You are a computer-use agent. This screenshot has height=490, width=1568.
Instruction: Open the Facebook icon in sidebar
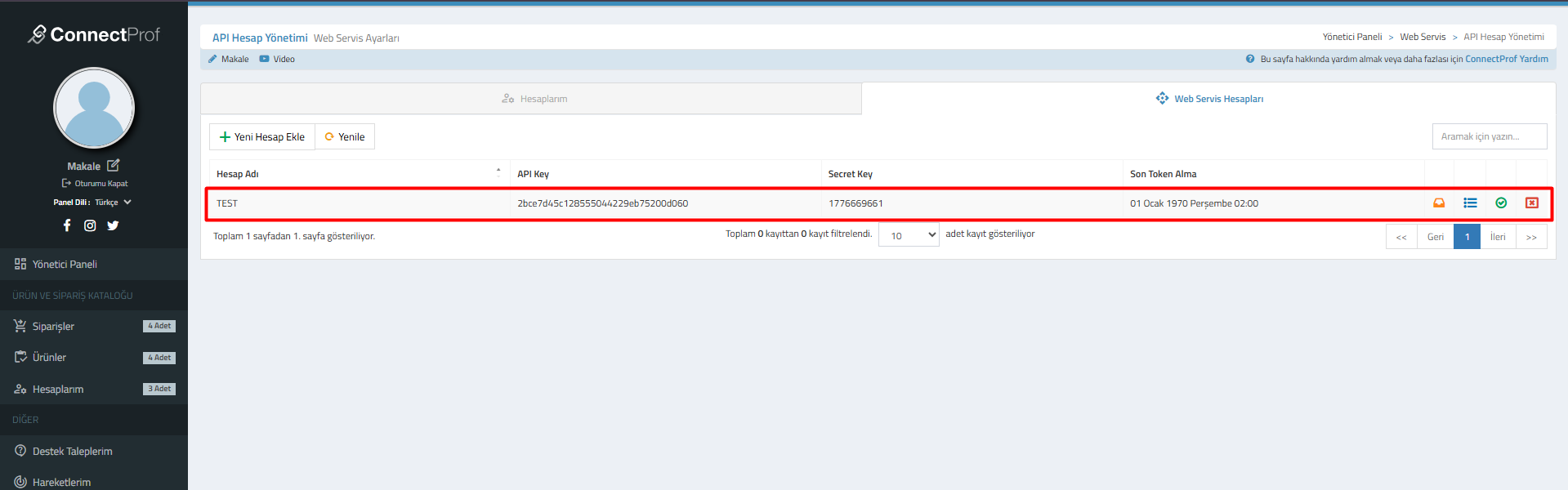coord(67,225)
